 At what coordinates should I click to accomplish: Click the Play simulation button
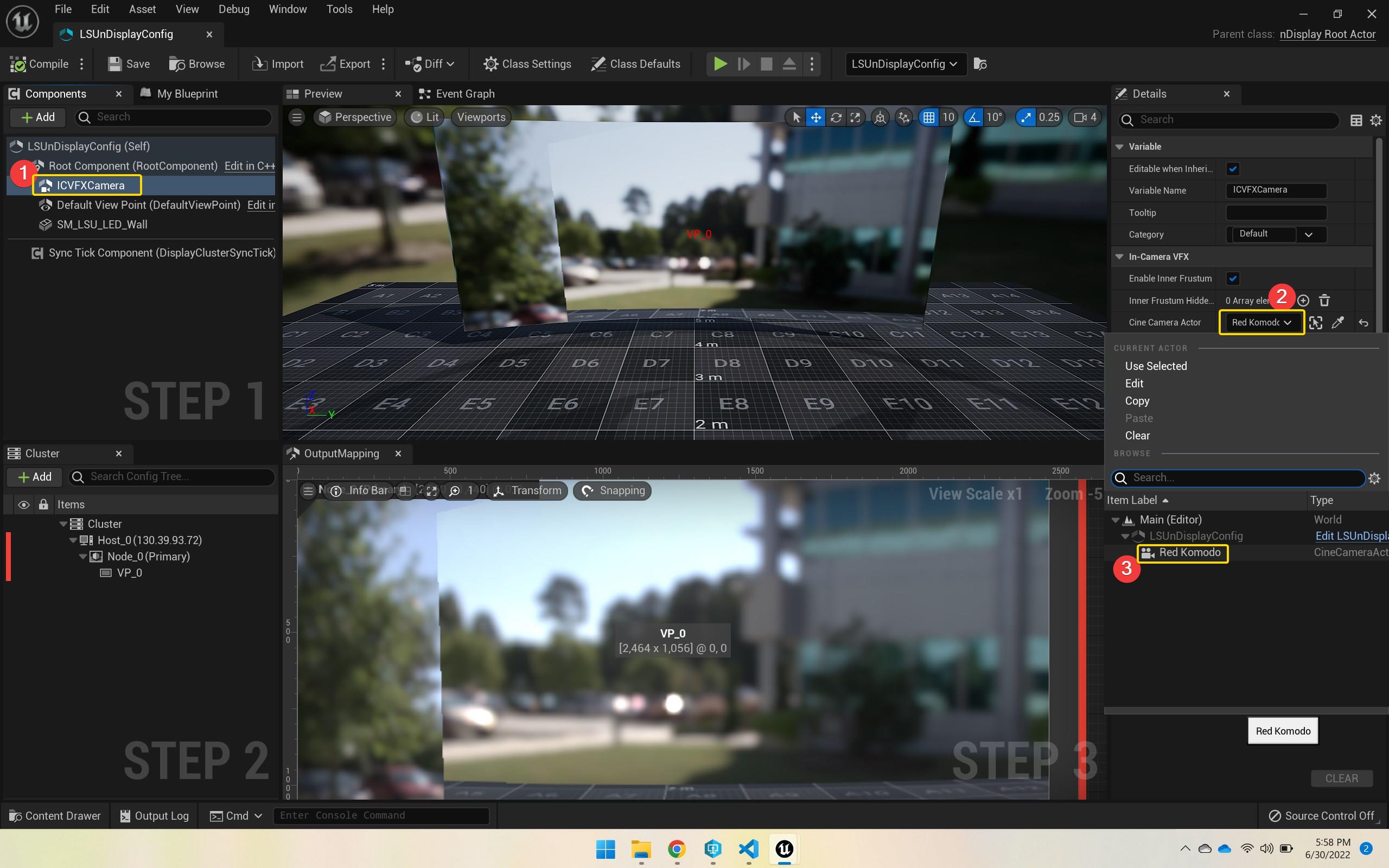point(720,63)
